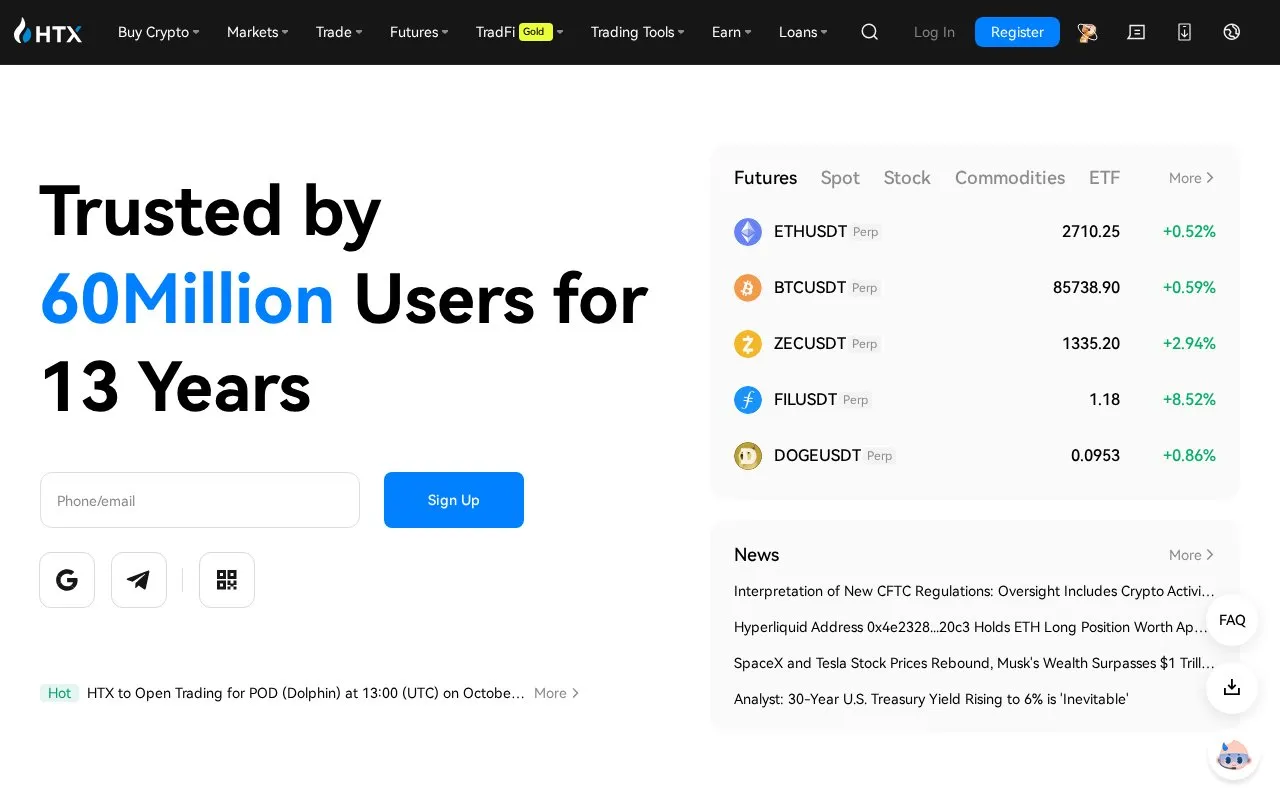Image resolution: width=1280 pixels, height=800 pixels.
Task: Open the HTX POD Dolphin trading announcement
Action: (306, 693)
